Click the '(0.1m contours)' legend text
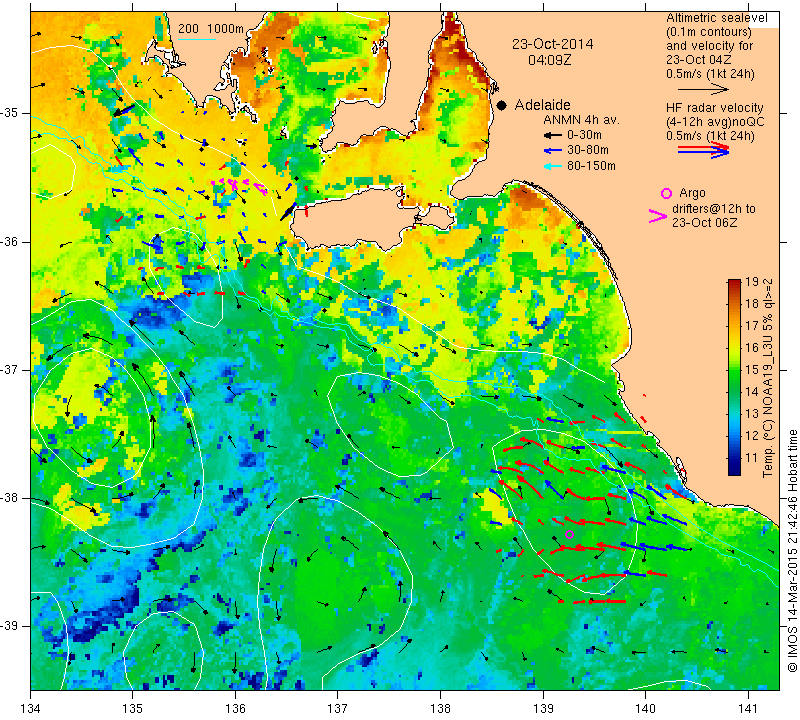The width and height of the screenshot is (800, 720). [709, 32]
